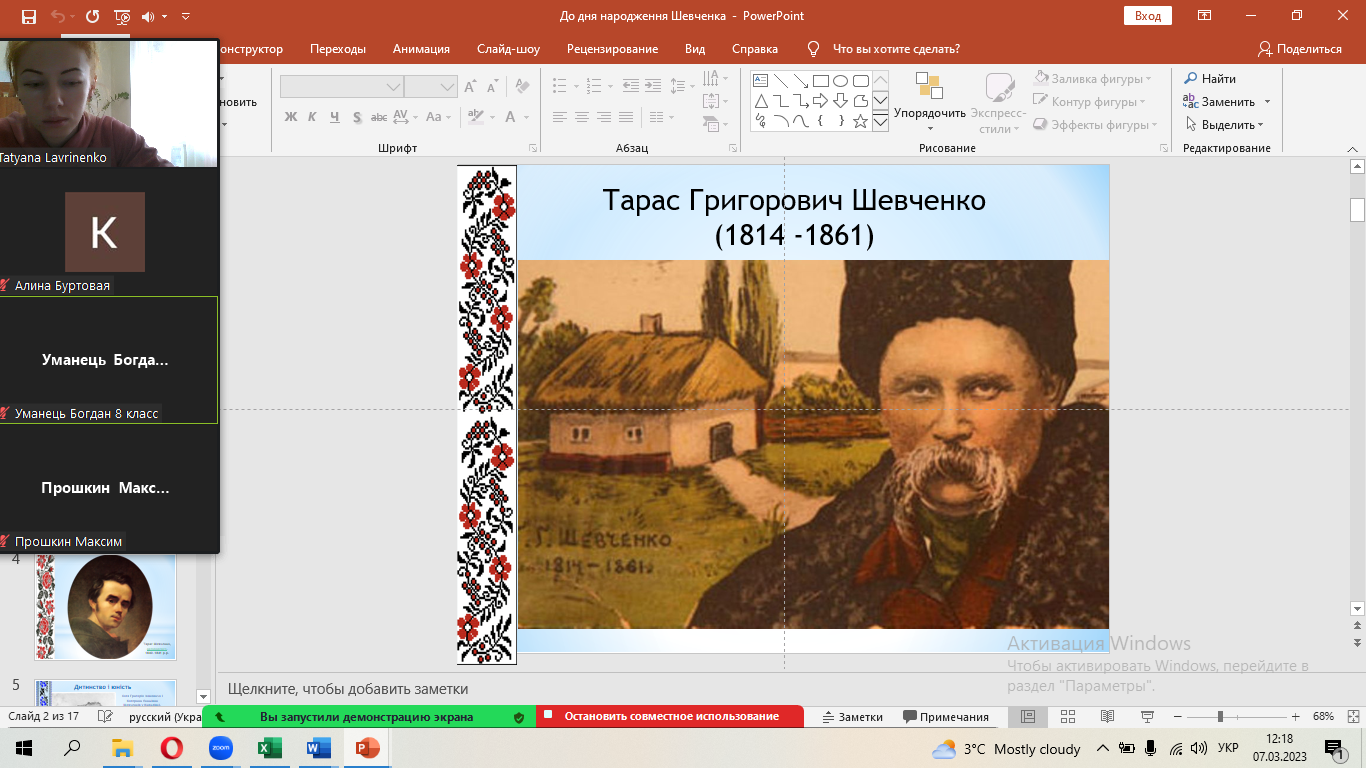
Task: Open the Слайд-шоу tab
Action: click(508, 49)
